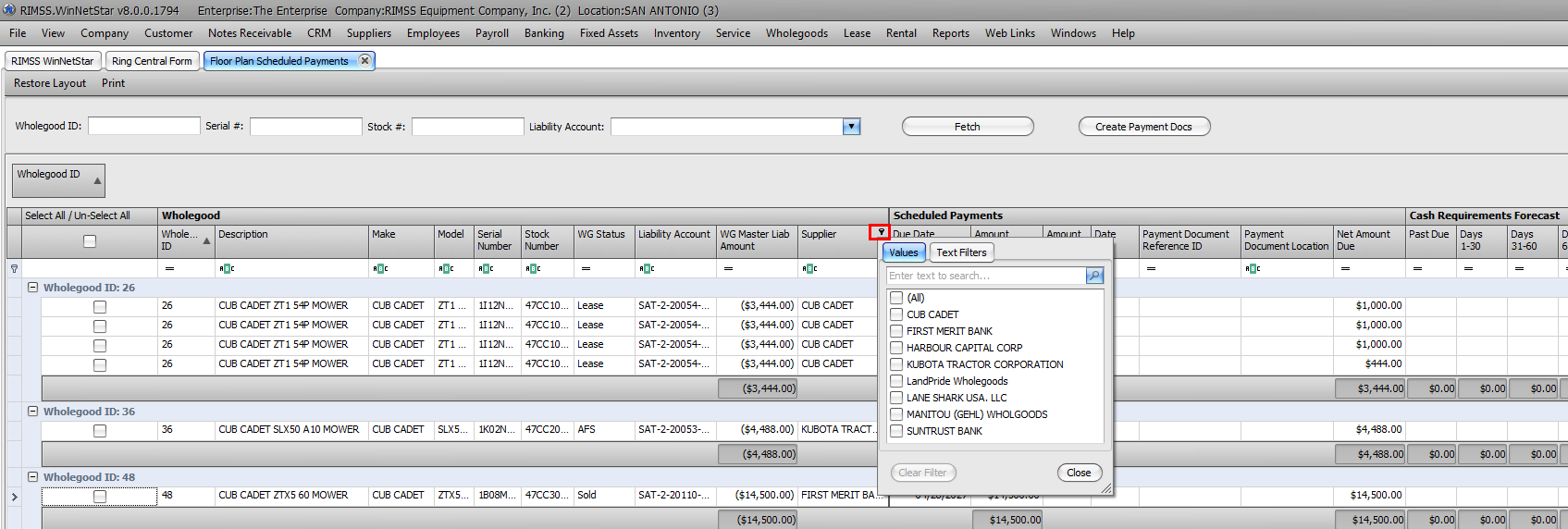Viewport: 1568px width, 529px height.
Task: Click the equals operator under Days 1-30 column
Action: [1468, 268]
